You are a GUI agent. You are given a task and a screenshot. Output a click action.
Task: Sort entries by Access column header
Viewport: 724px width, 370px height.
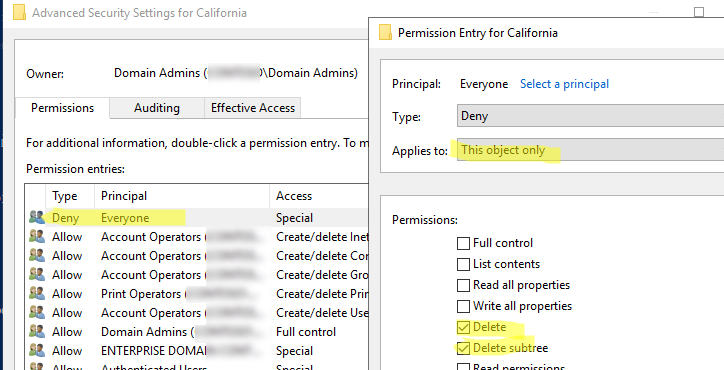tap(319, 196)
